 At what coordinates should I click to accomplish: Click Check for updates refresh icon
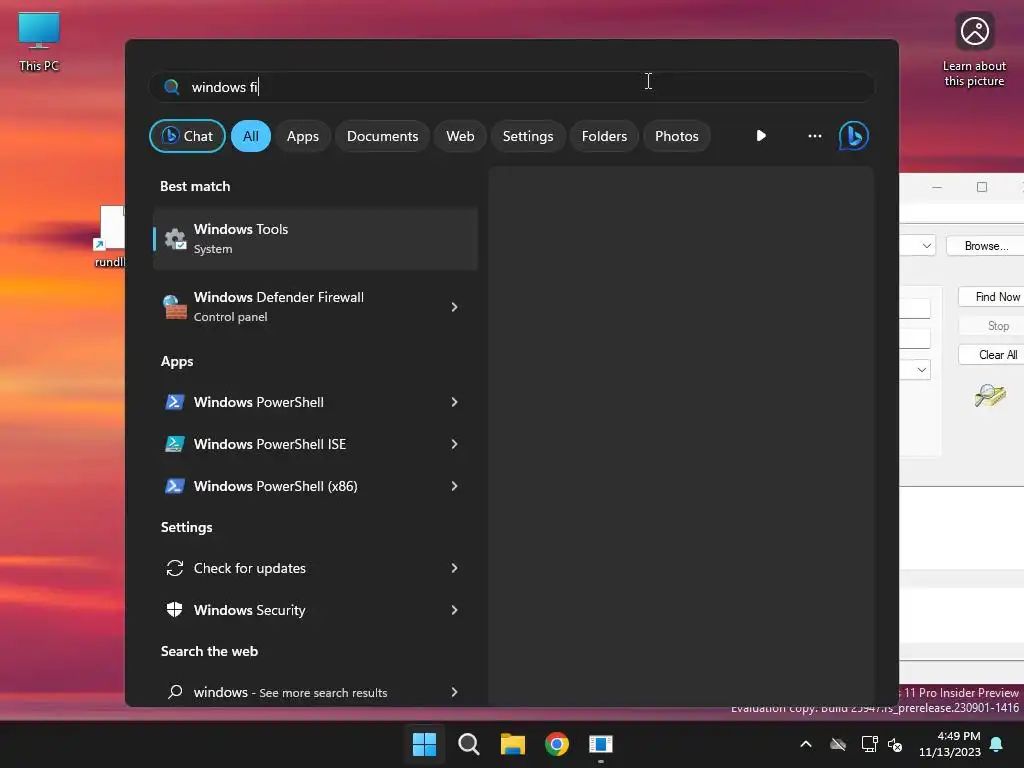[174, 568]
